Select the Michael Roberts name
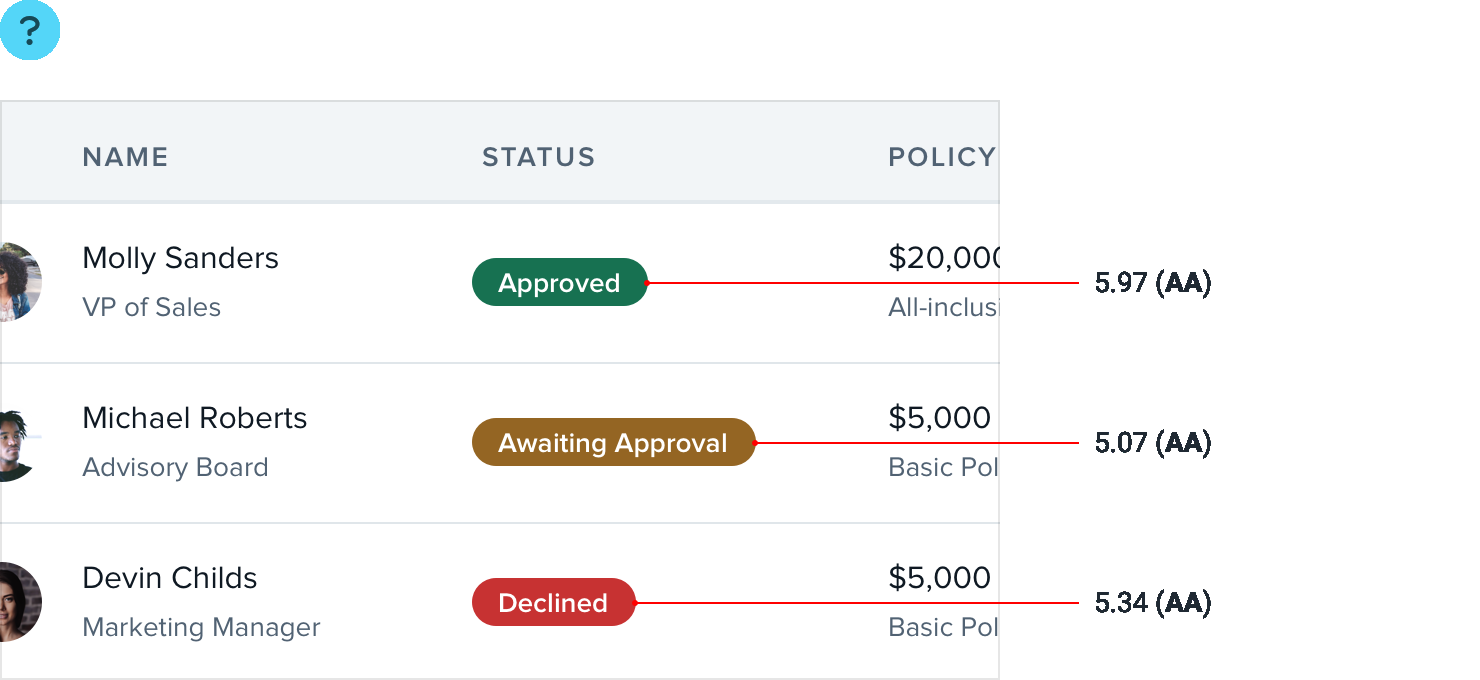 [194, 418]
